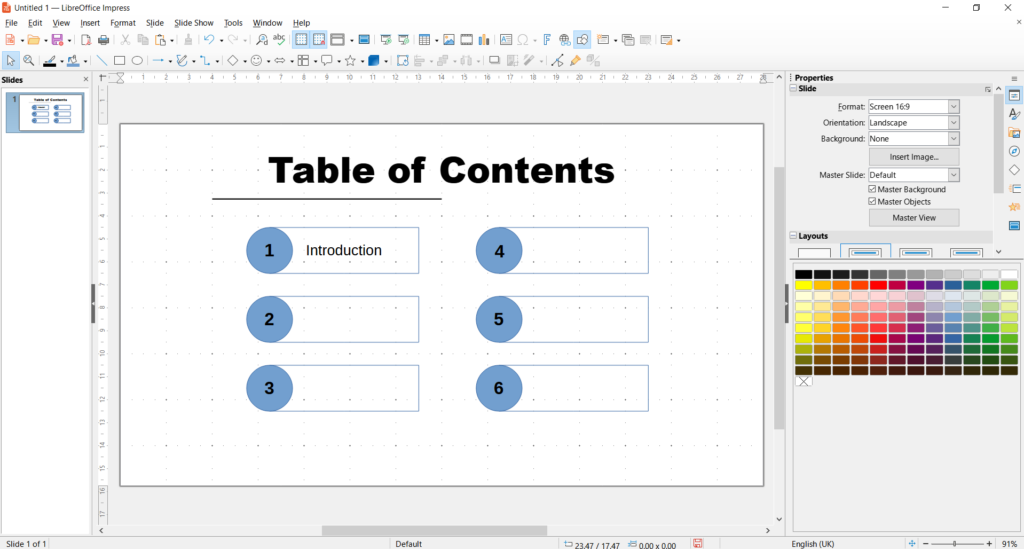Screen dimensions: 1024x549
Task: Open the Slide Show menu
Action: 193,22
